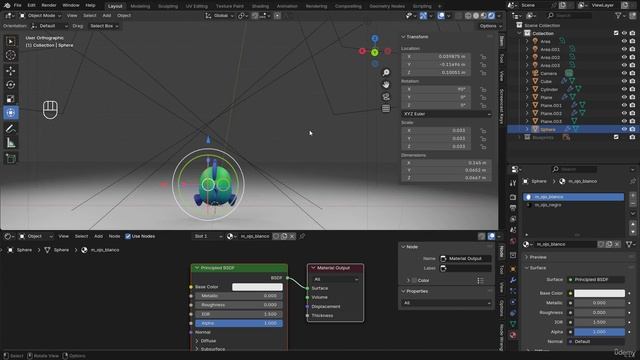This screenshot has width=640, height=360.
Task: Switch to the UV Editing workspace tab
Action: [x=197, y=6]
